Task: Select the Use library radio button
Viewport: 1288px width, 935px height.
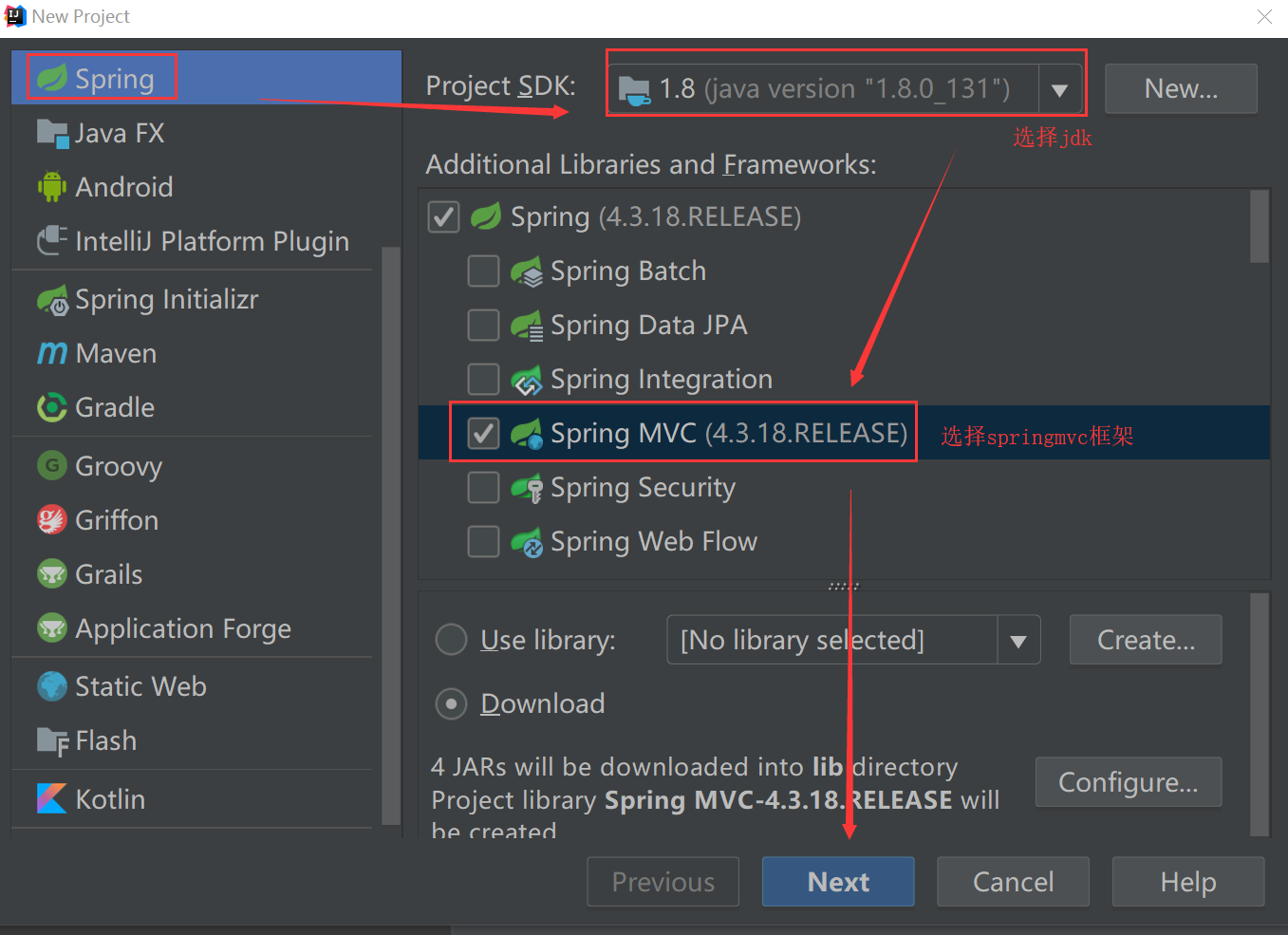Action: (451, 640)
